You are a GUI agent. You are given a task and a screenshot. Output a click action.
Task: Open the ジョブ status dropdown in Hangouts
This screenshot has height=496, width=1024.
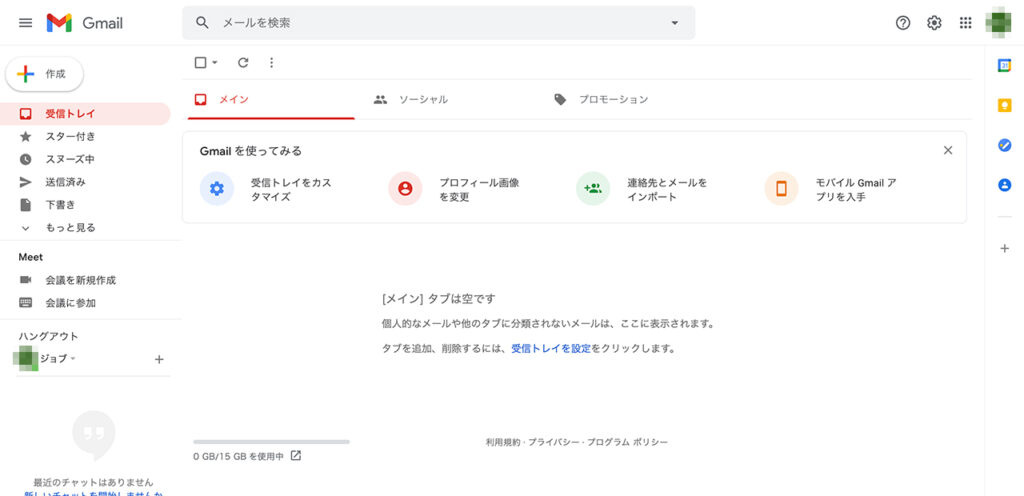point(73,359)
